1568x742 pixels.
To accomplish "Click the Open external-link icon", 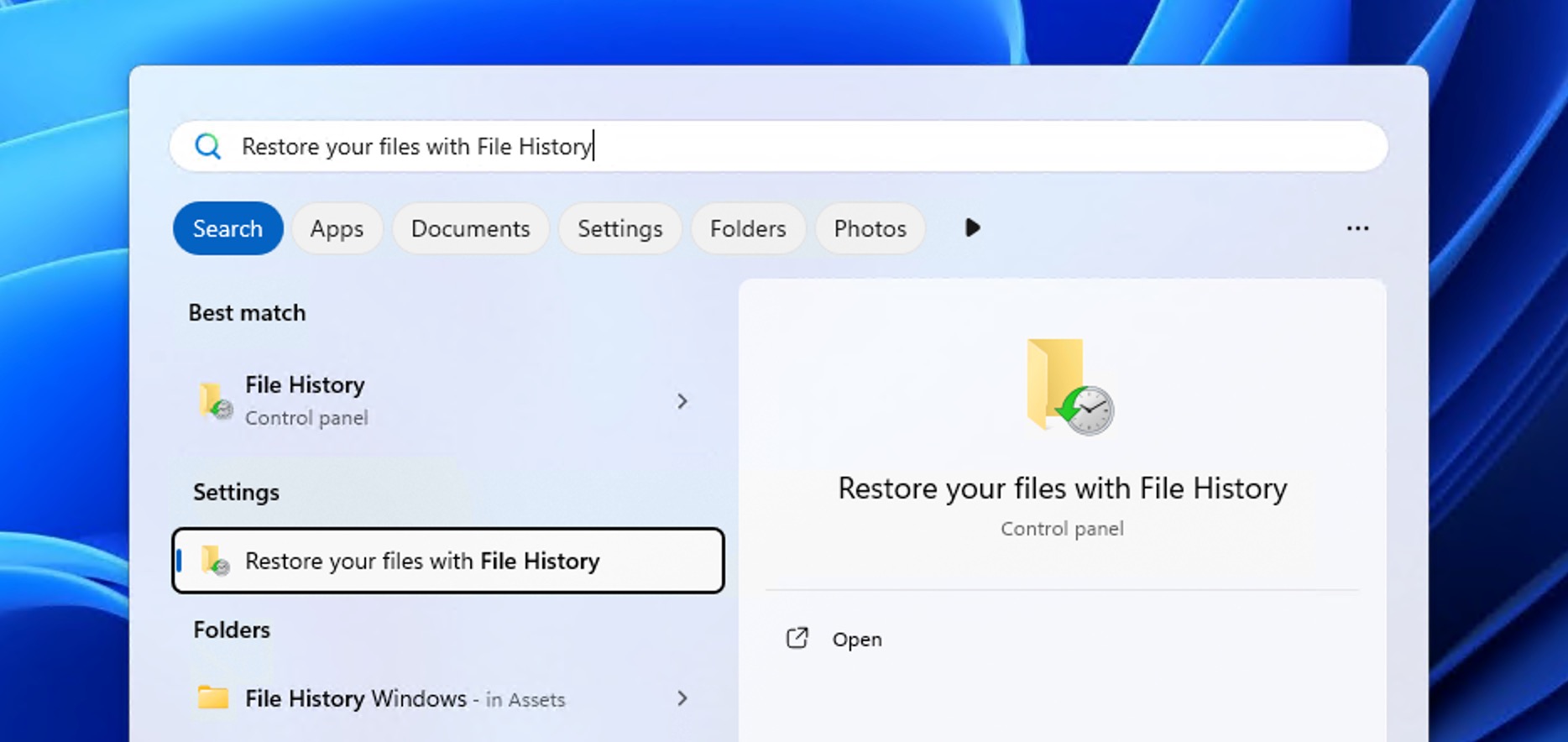I will [x=797, y=639].
